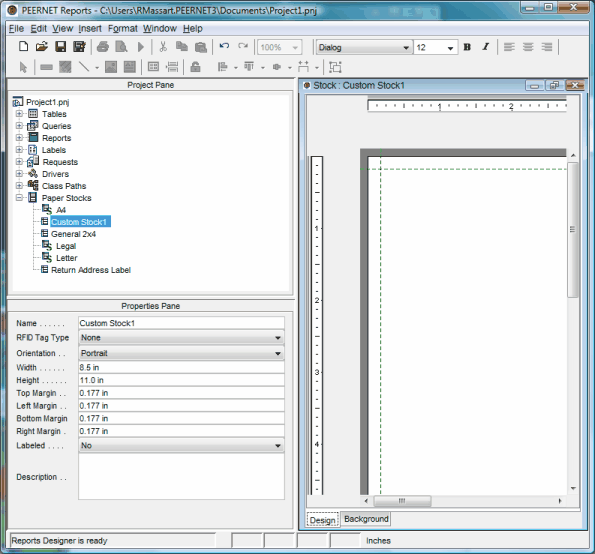
Task: Toggle Bold formatting
Action: pyautogui.click(x=467, y=47)
